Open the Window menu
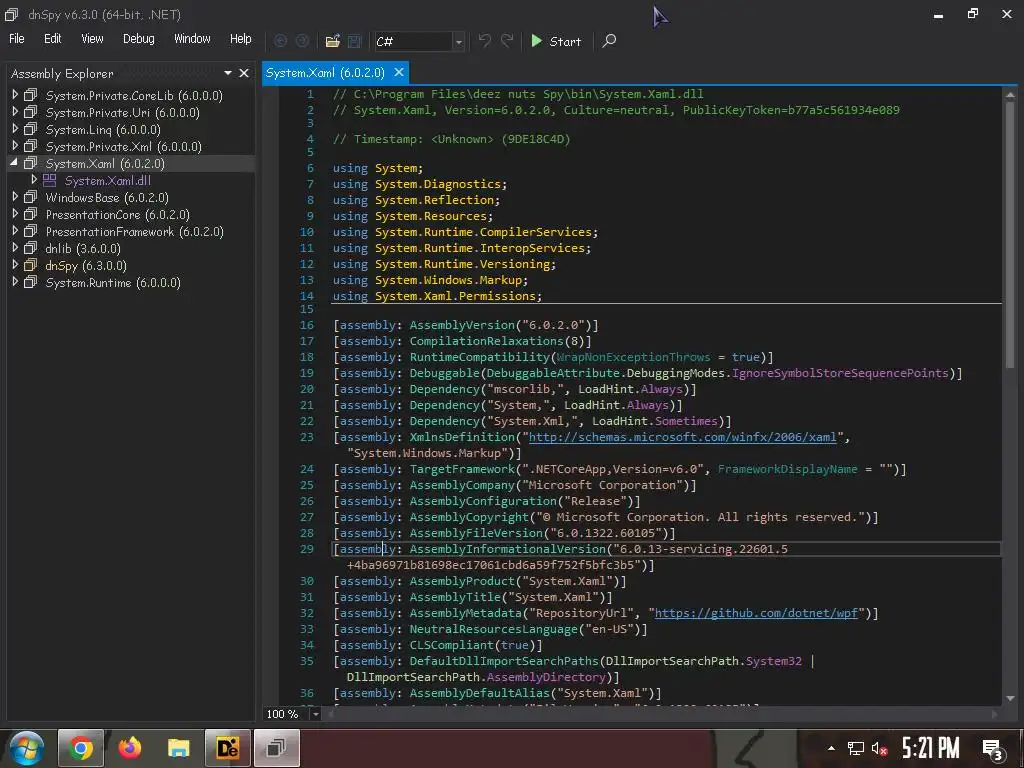This screenshot has width=1024, height=768. click(x=192, y=39)
